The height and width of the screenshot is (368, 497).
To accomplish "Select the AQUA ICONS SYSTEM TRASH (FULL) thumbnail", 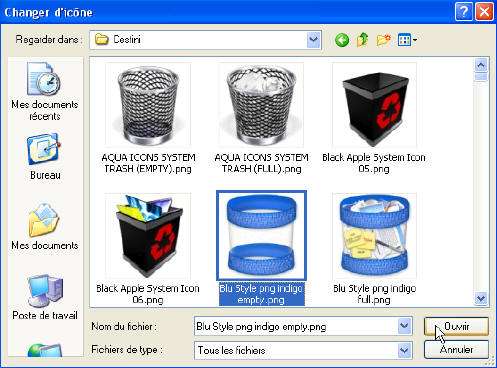I will (x=261, y=105).
